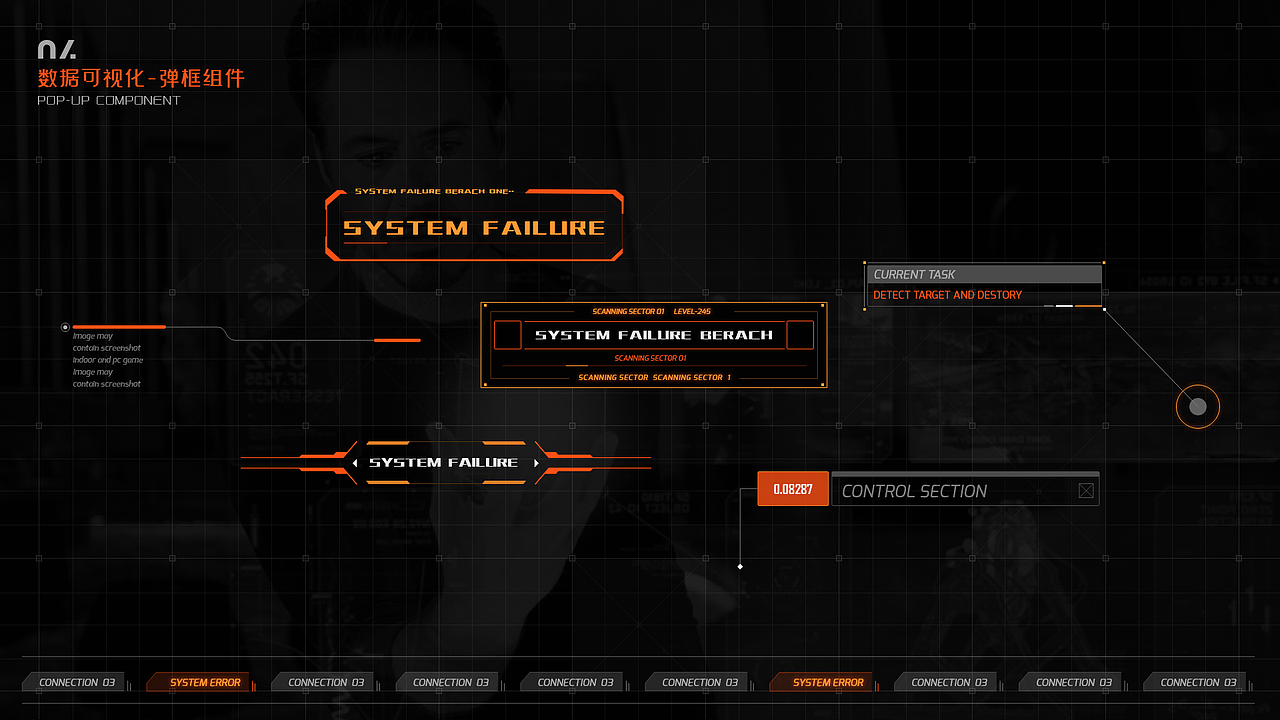Select the circular target node linked to CURRENT TASK

tap(1197, 407)
